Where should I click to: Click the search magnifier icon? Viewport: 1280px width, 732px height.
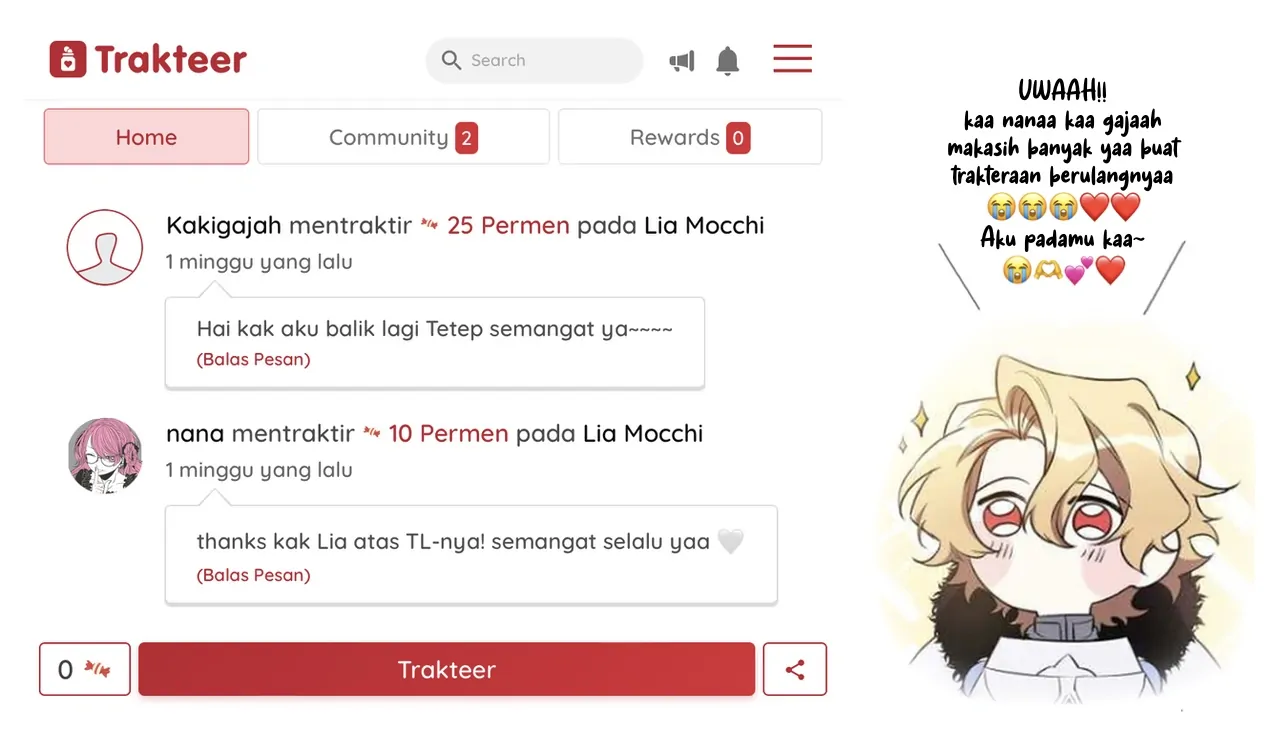(451, 60)
